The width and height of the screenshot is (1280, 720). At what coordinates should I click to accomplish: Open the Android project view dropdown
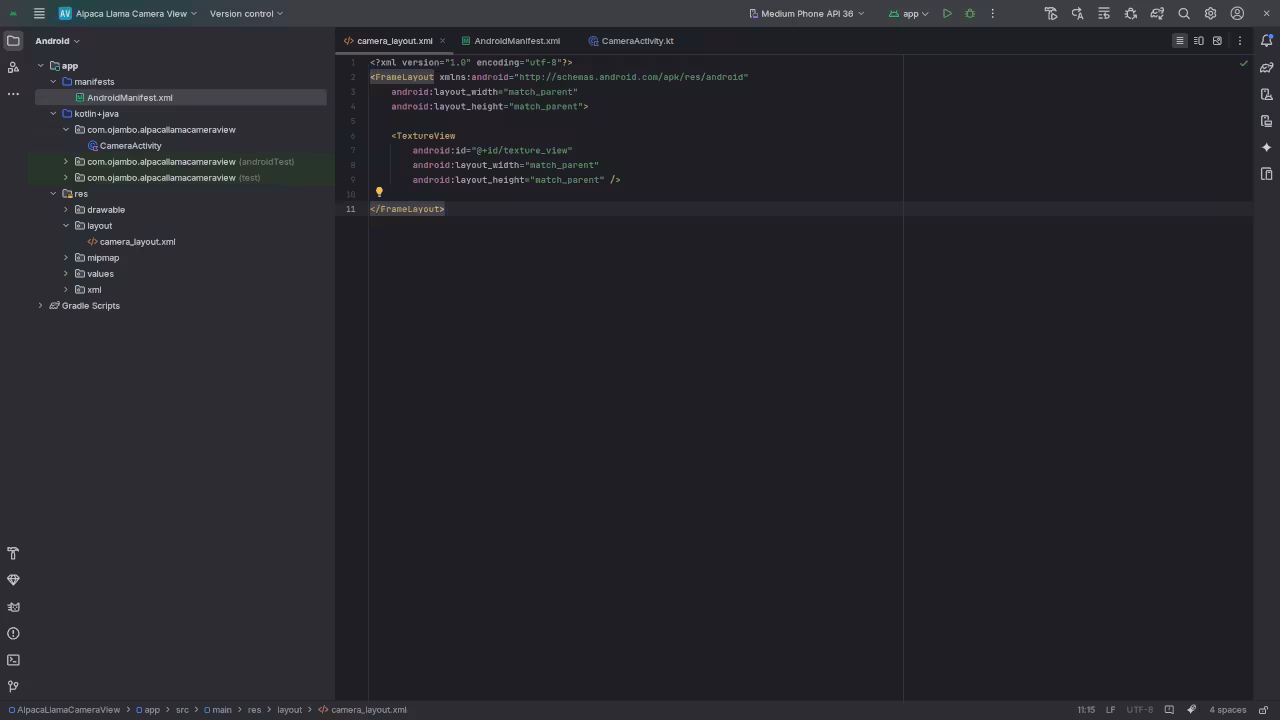click(57, 41)
